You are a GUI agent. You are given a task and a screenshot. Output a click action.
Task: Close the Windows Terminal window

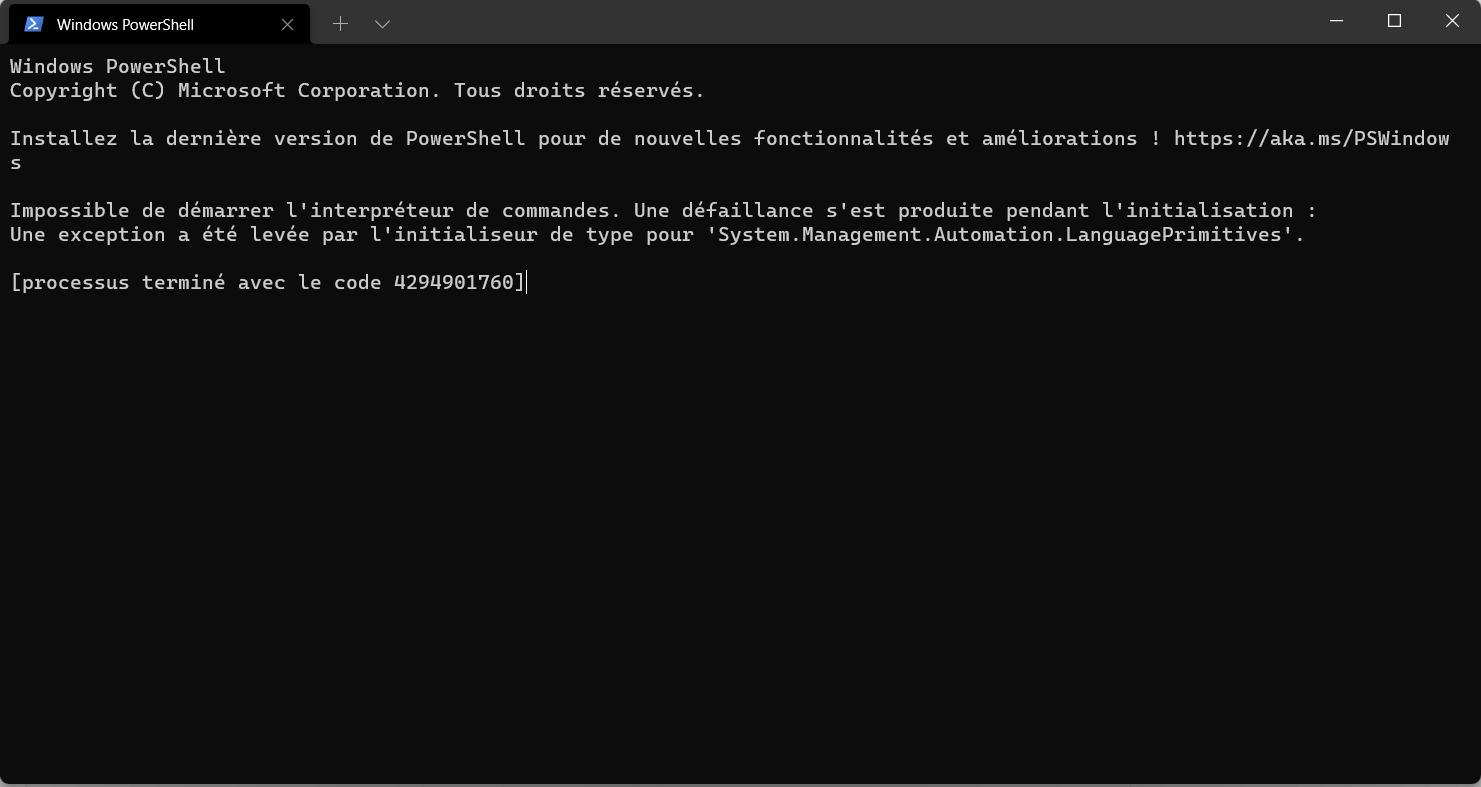(1452, 21)
